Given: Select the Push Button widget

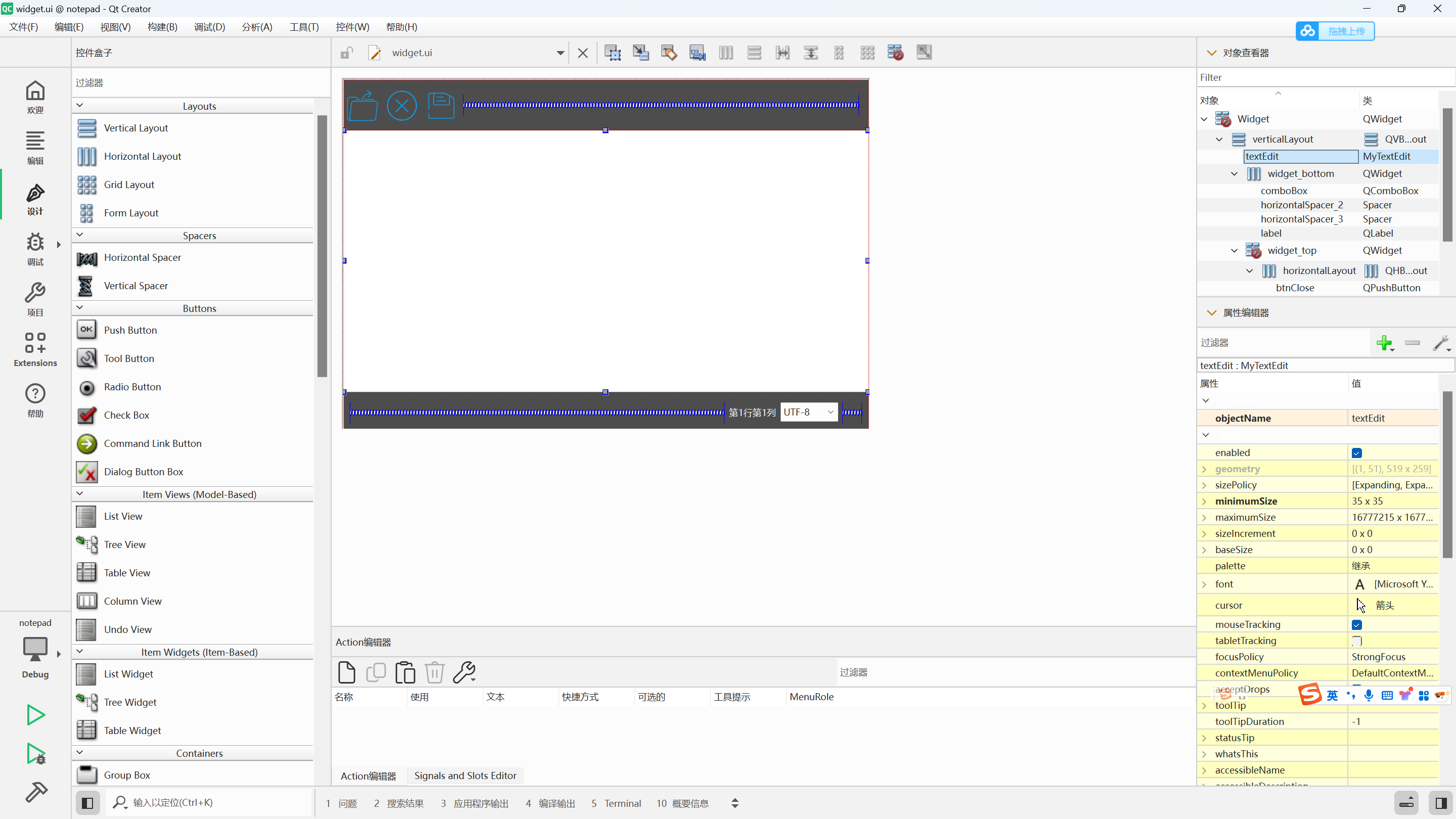Looking at the screenshot, I should point(130,330).
